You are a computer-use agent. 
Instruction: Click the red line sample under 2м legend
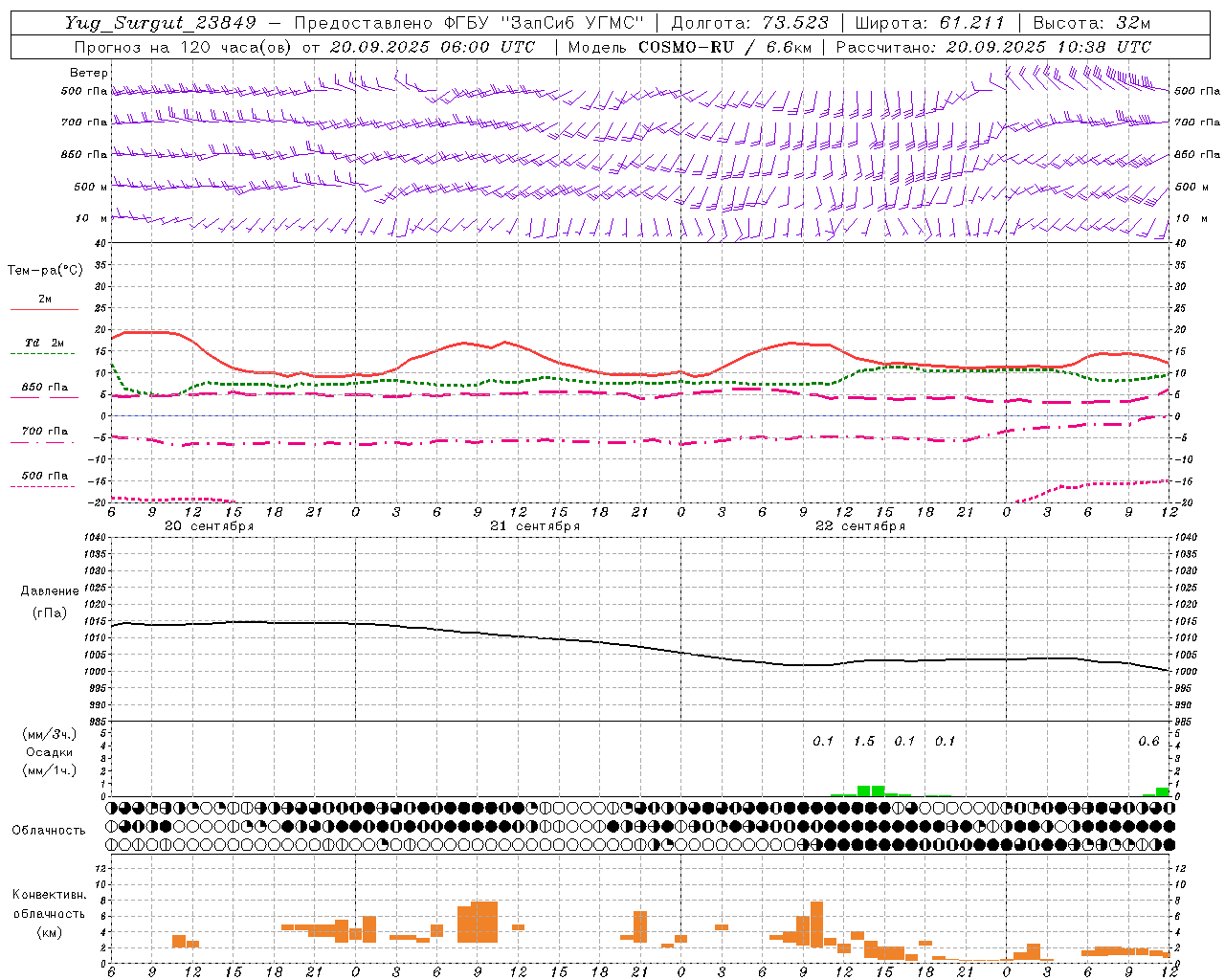pos(44,309)
